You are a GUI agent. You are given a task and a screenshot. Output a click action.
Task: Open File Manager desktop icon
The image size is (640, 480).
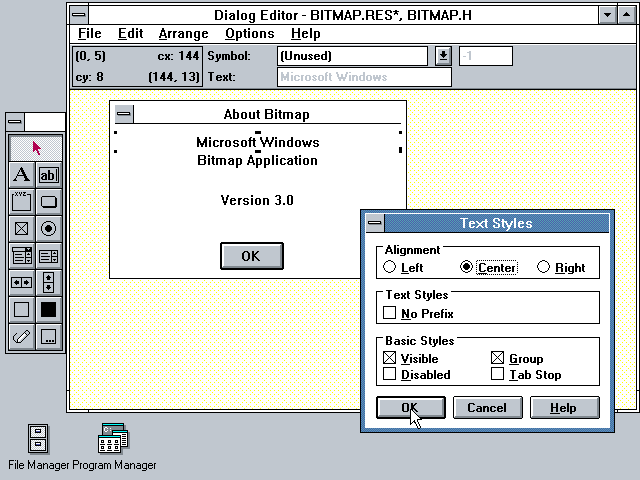[38, 446]
